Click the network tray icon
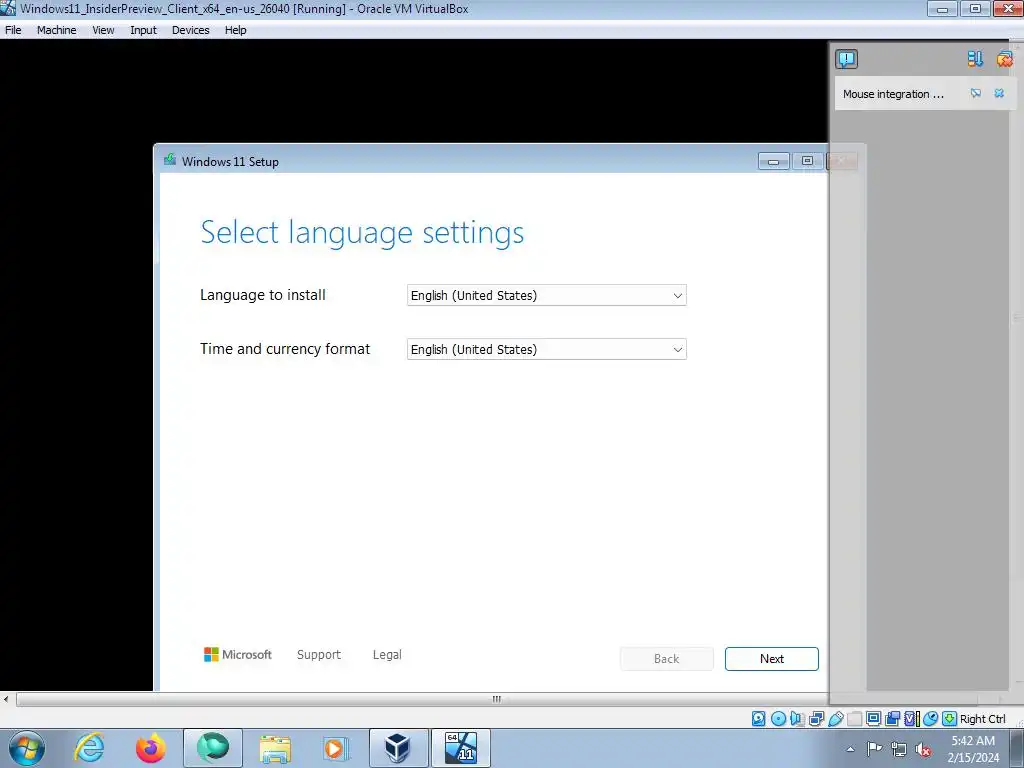 [899, 749]
